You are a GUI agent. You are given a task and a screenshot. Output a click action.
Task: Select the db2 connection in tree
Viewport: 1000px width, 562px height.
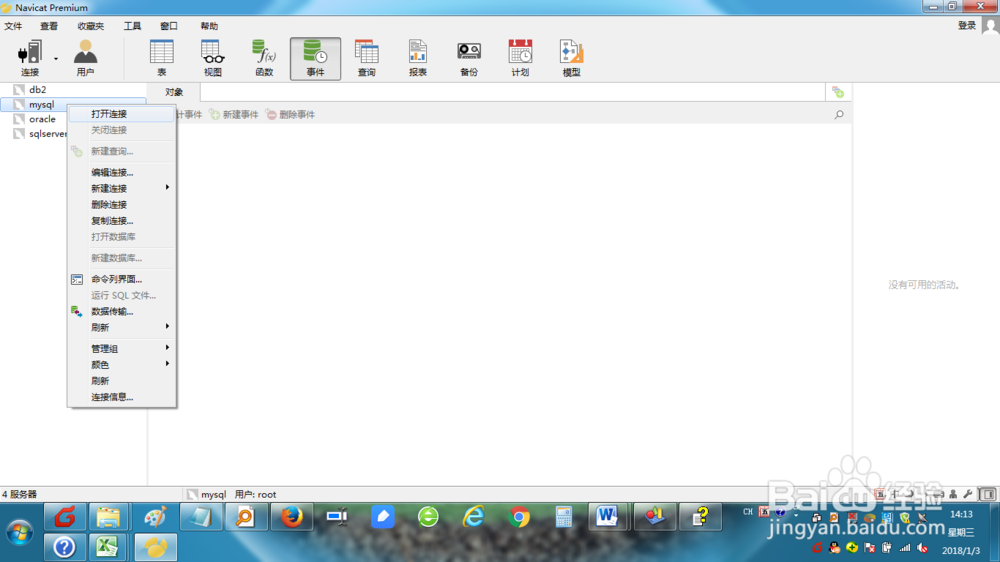tap(38, 90)
